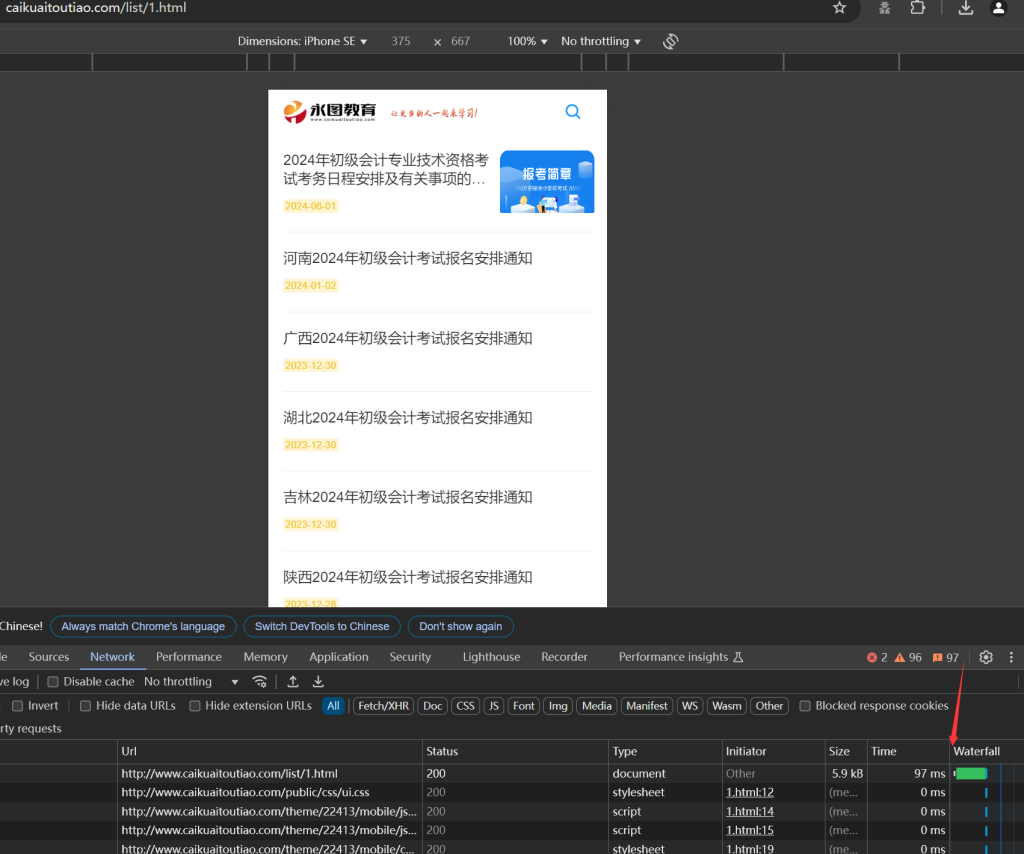Expand the 100% zoom level dropdown
The height and width of the screenshot is (854, 1024).
[527, 41]
